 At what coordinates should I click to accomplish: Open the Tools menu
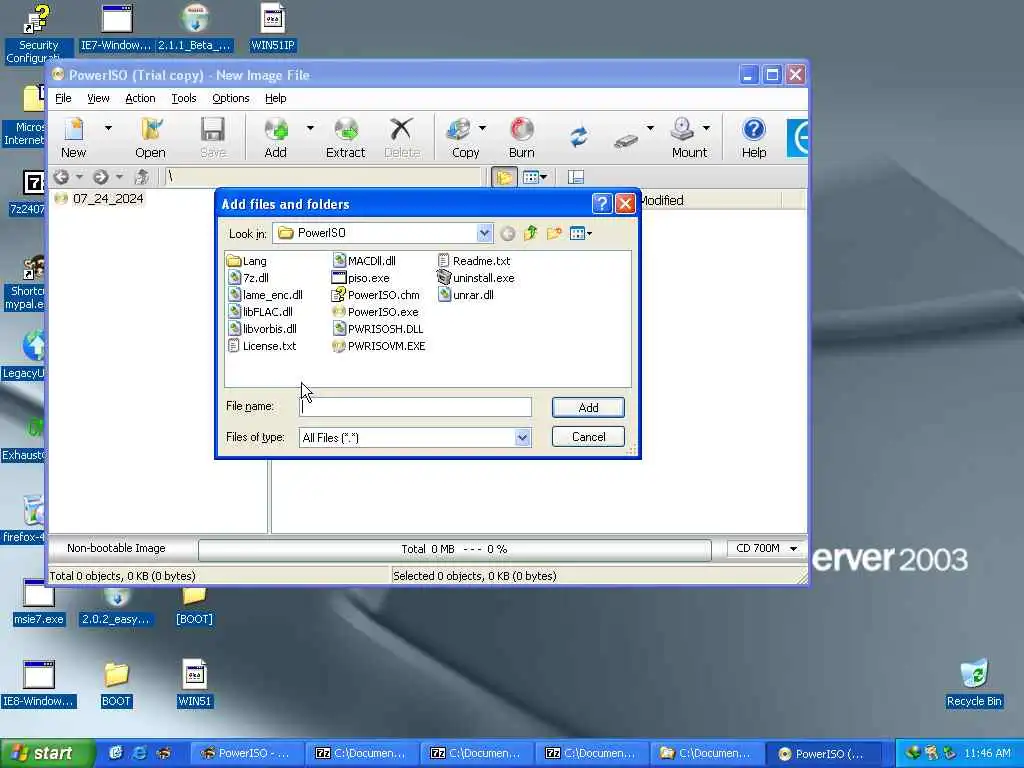click(x=184, y=98)
